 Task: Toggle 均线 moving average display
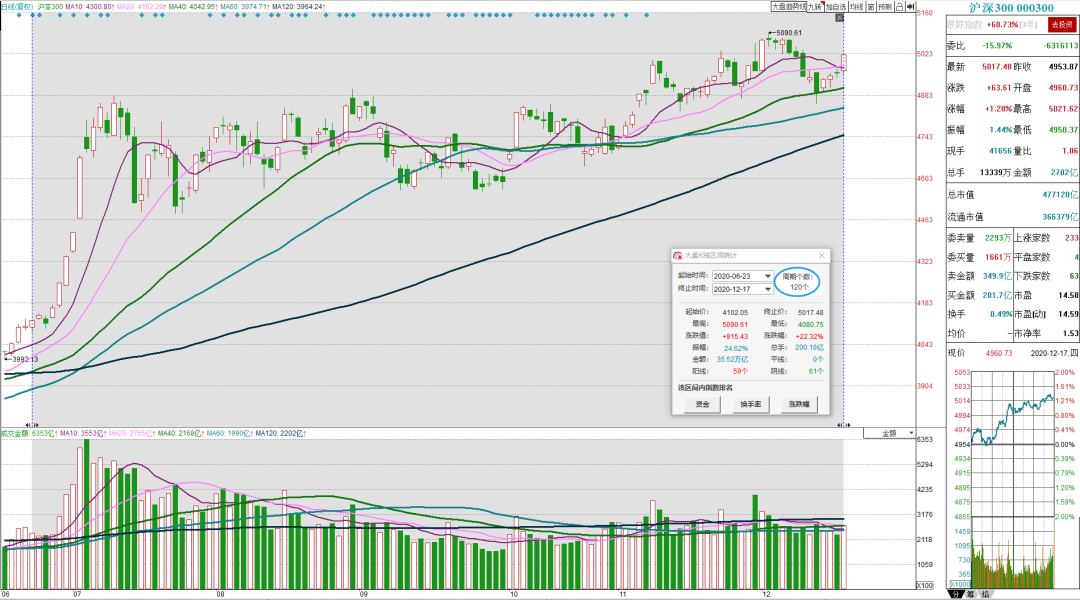[x=856, y=7]
